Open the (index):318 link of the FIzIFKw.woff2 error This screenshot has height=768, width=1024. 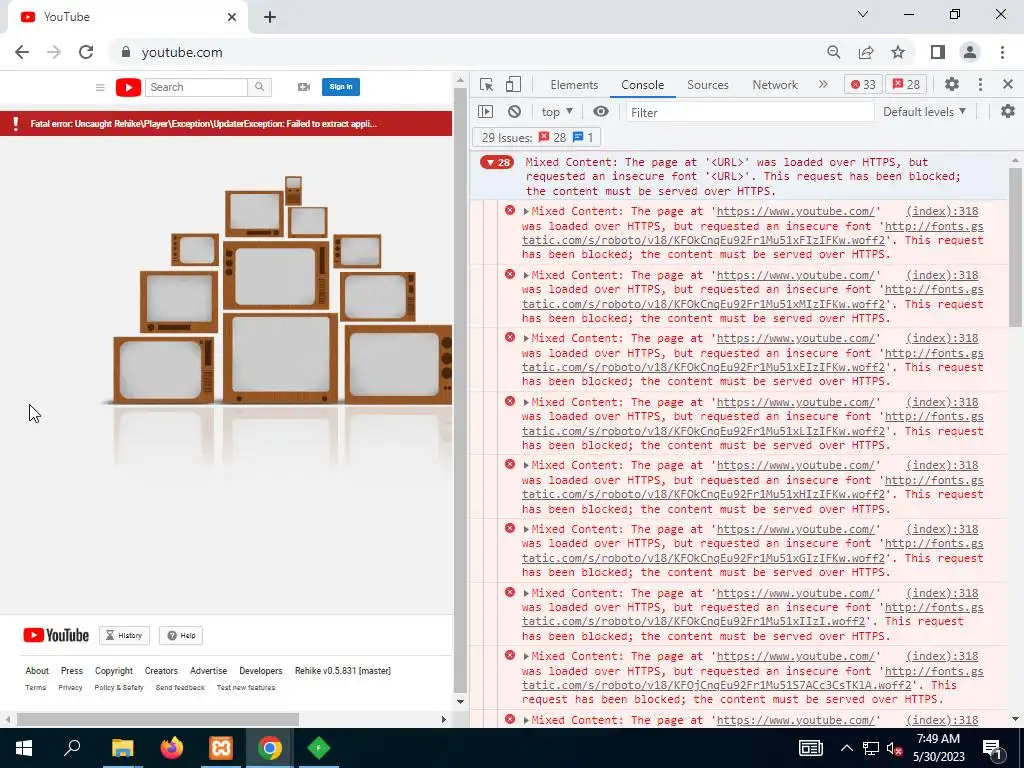(942, 212)
